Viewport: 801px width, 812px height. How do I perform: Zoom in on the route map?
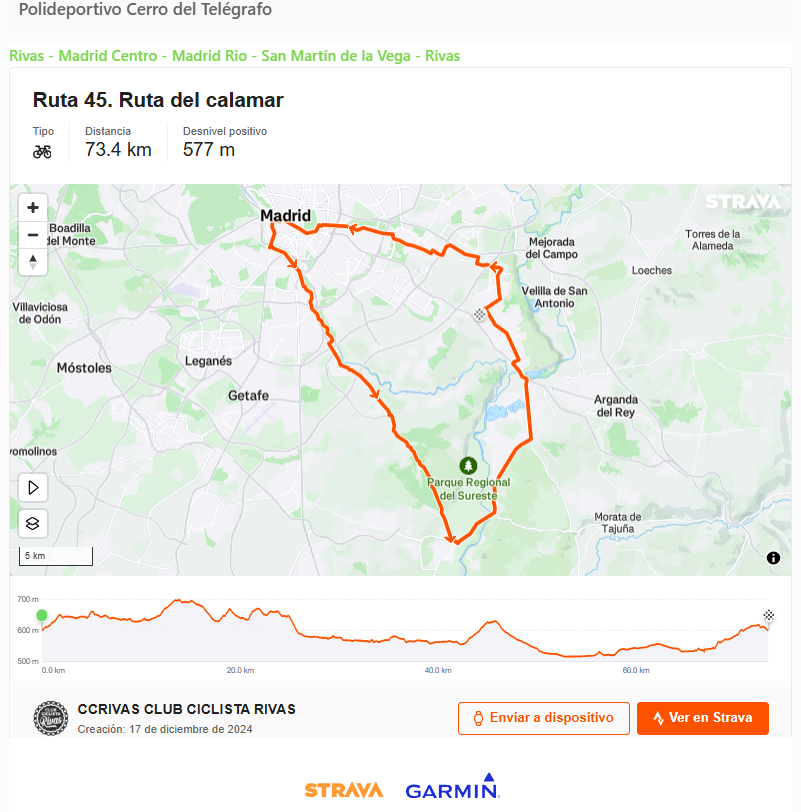pos(33,208)
